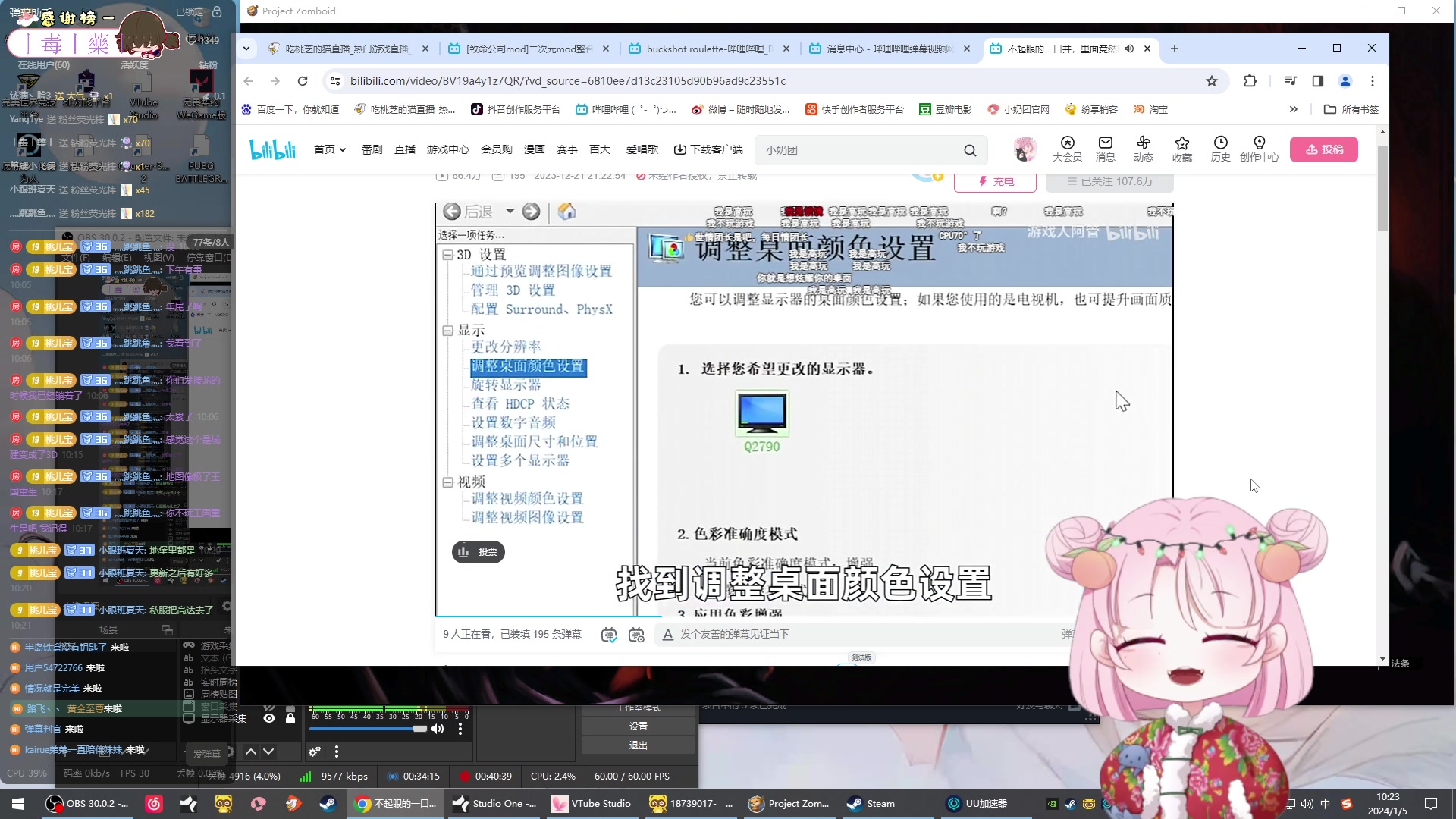
Task: Open Chrome side panel icon
Action: click(x=1318, y=81)
